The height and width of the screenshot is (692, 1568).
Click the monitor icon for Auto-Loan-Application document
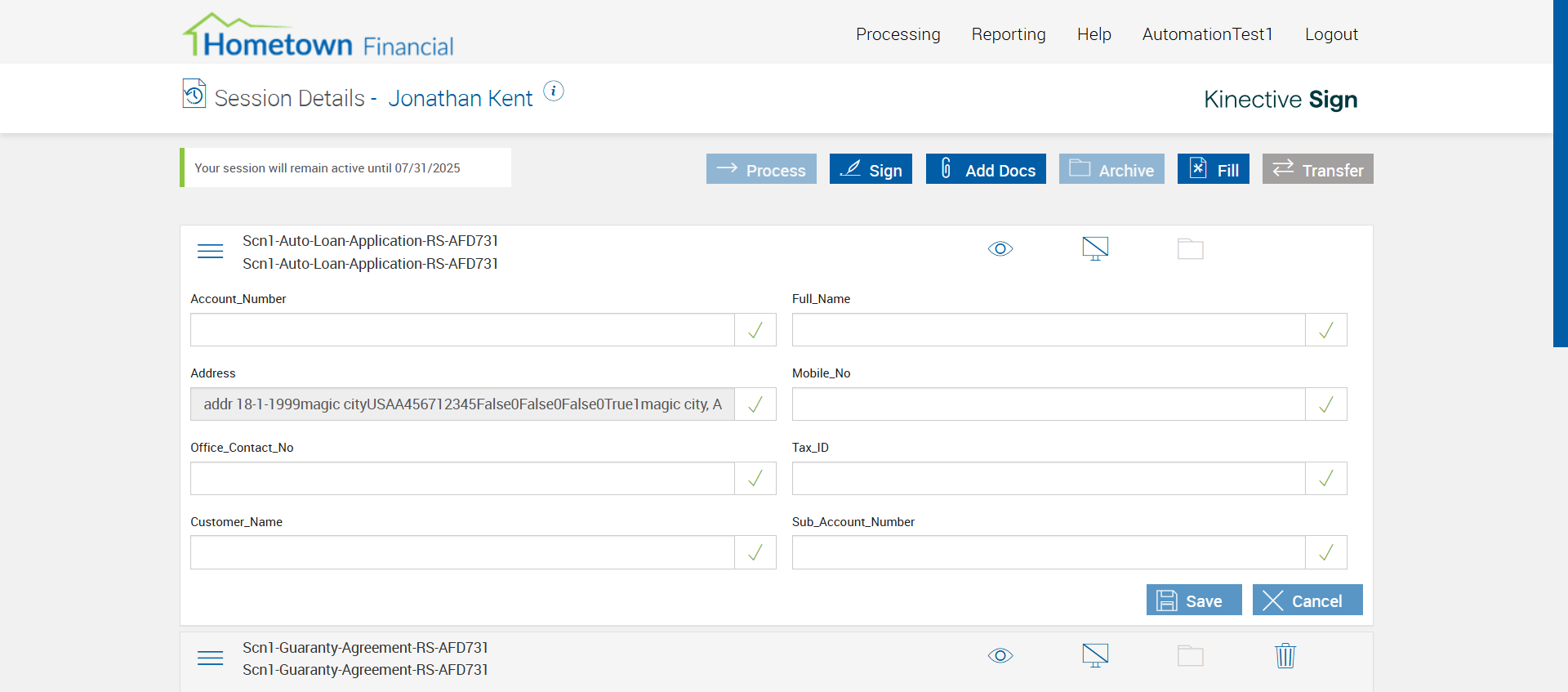point(1095,248)
